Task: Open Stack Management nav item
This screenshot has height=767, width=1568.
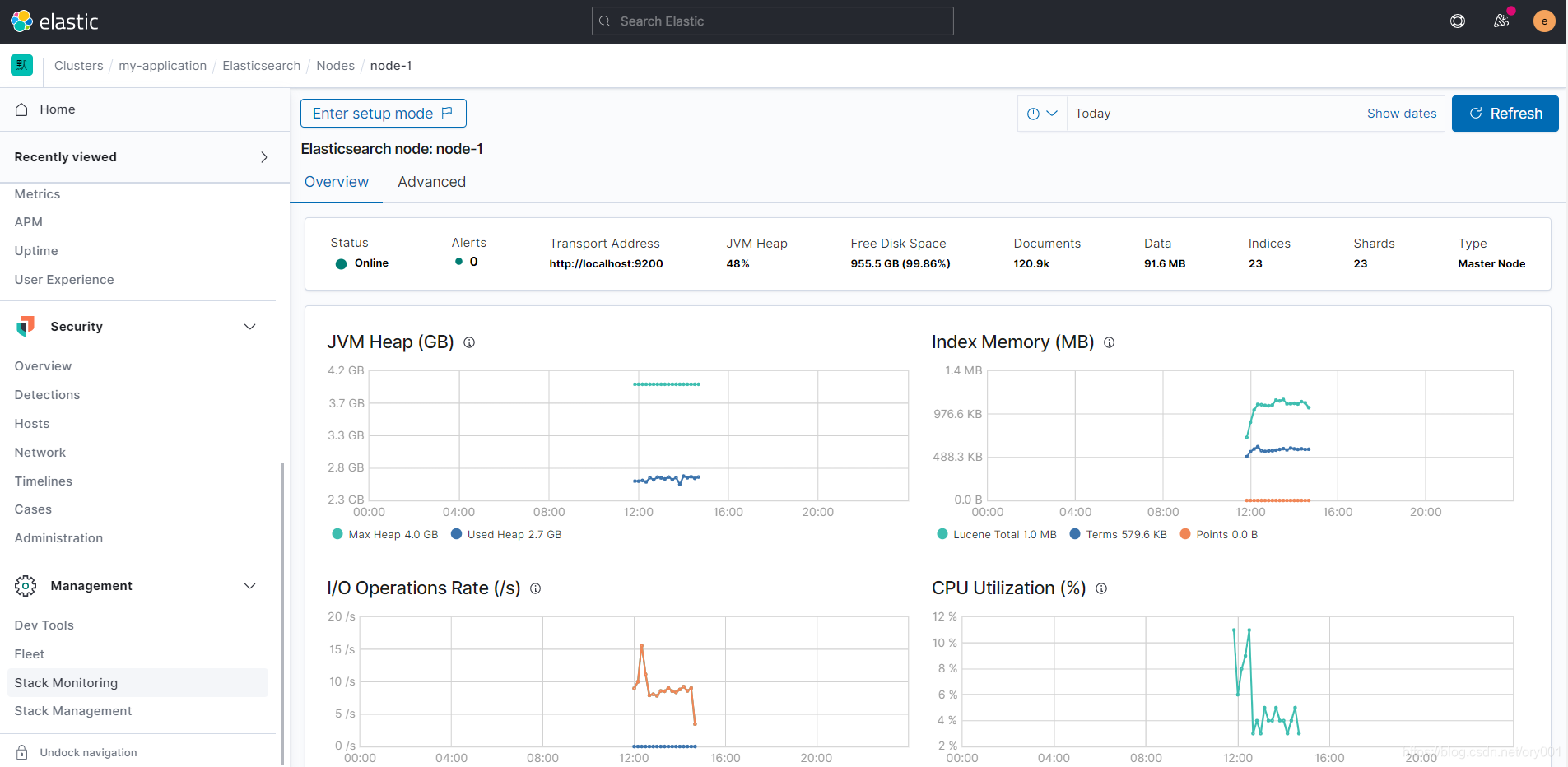Action: tap(73, 711)
